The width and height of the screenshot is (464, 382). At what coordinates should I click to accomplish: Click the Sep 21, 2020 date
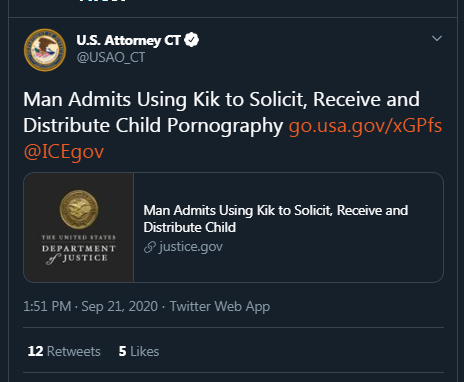[x=119, y=306]
